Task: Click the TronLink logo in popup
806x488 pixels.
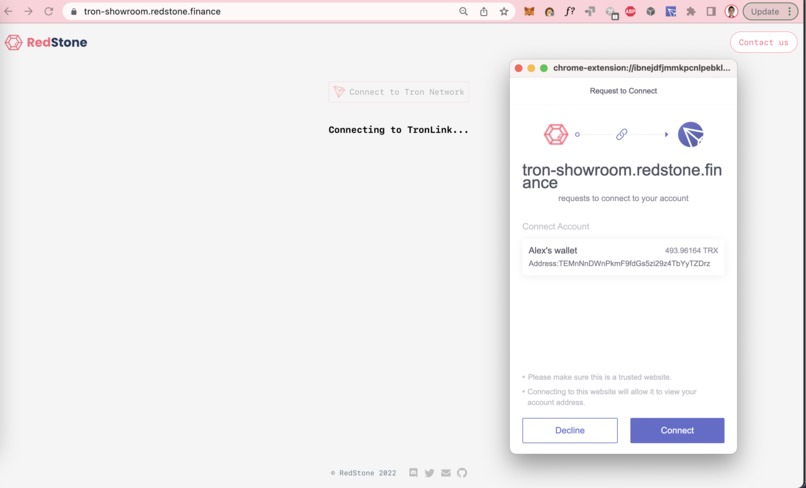Action: [x=690, y=134]
